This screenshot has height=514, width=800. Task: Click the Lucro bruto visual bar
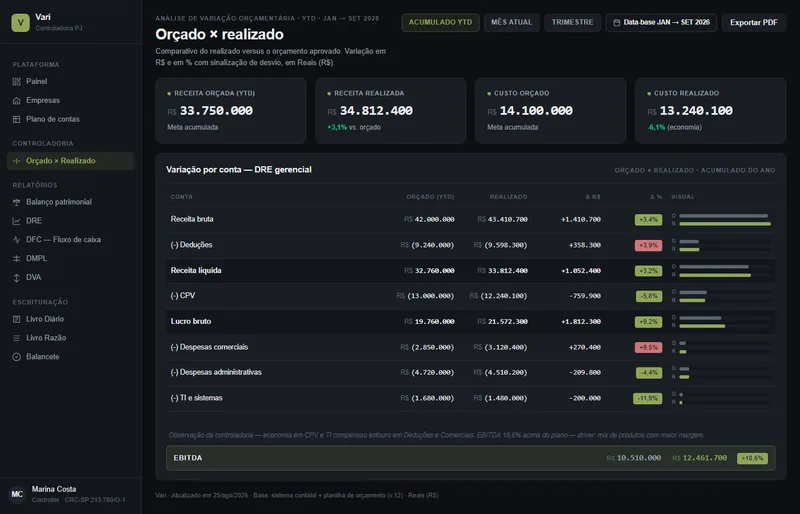721,322
